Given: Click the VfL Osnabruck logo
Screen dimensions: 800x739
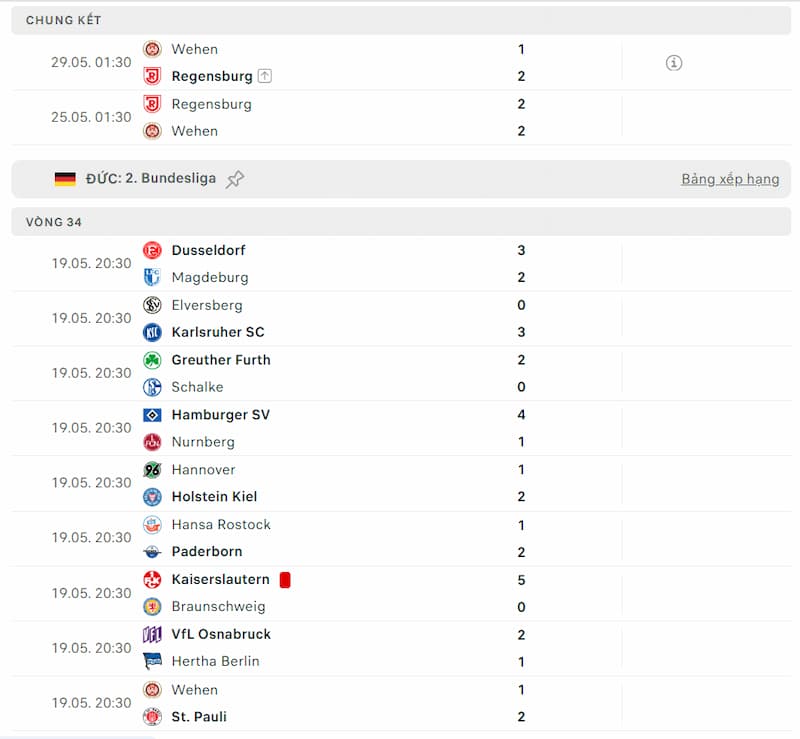Looking at the screenshot, I should tap(152, 634).
